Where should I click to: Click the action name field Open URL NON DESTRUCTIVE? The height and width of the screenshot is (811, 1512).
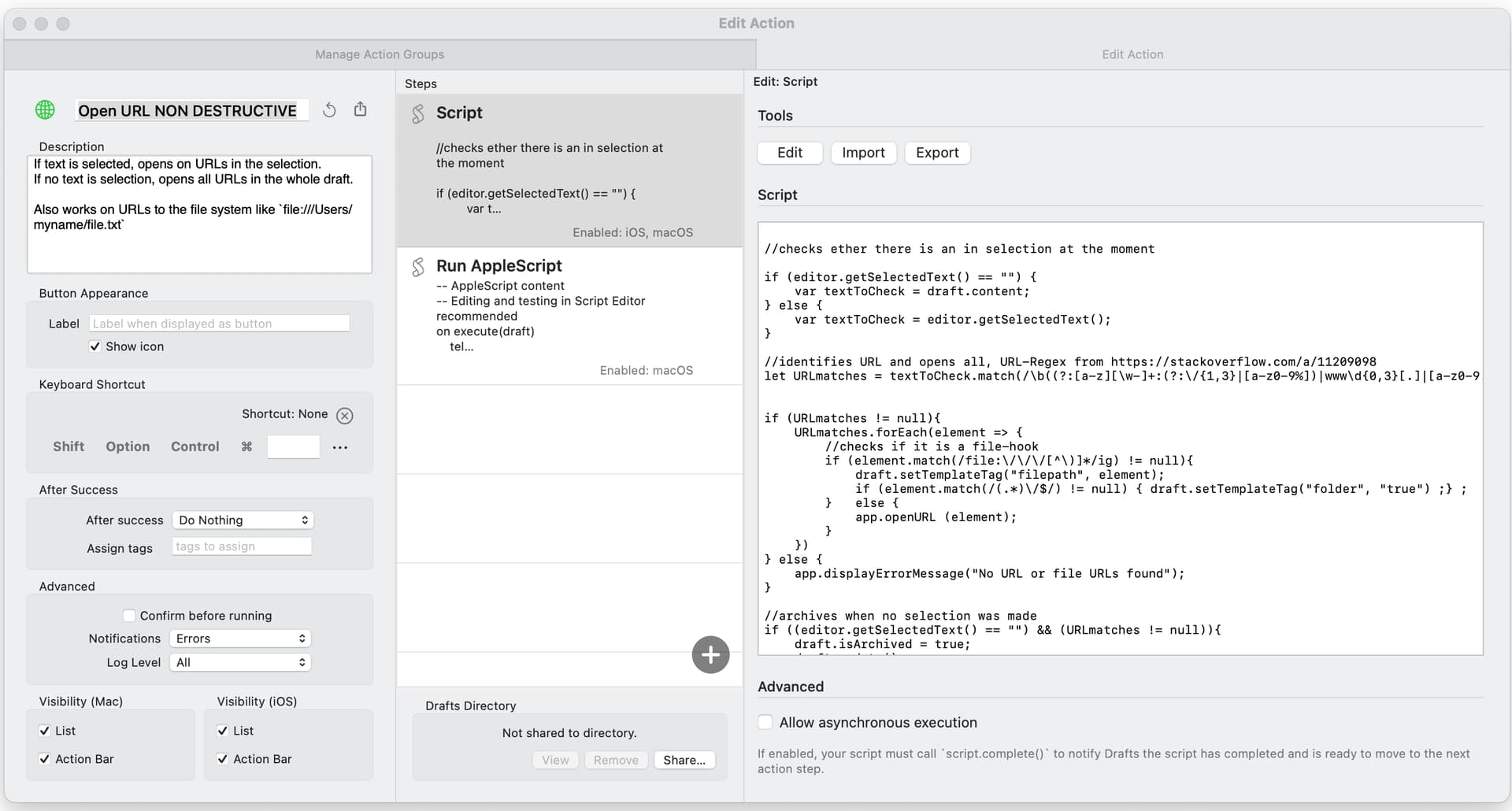coord(191,111)
